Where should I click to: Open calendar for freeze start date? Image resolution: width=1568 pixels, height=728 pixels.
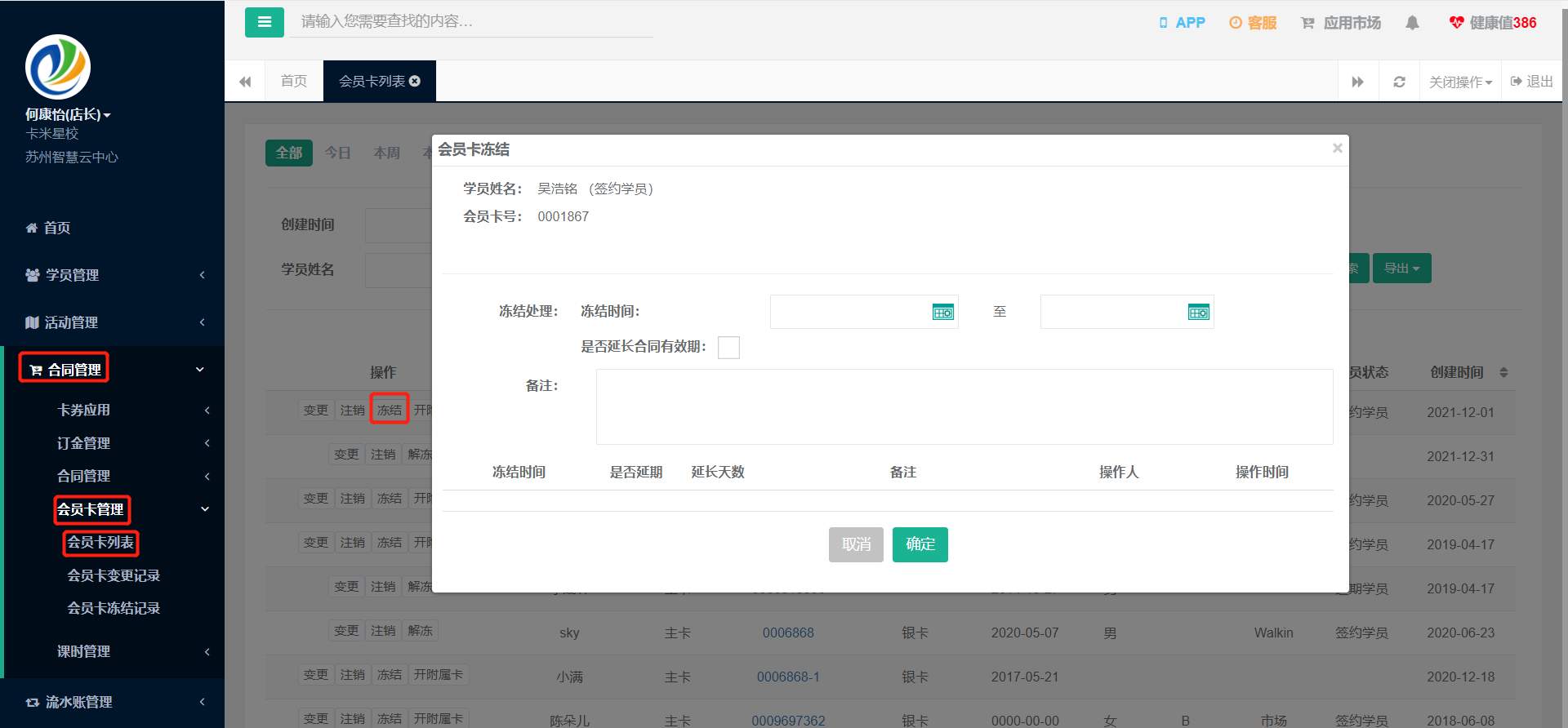[943, 313]
